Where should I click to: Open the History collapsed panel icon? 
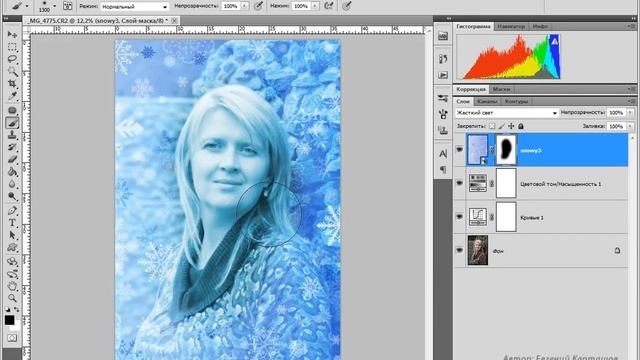pyautogui.click(x=443, y=59)
